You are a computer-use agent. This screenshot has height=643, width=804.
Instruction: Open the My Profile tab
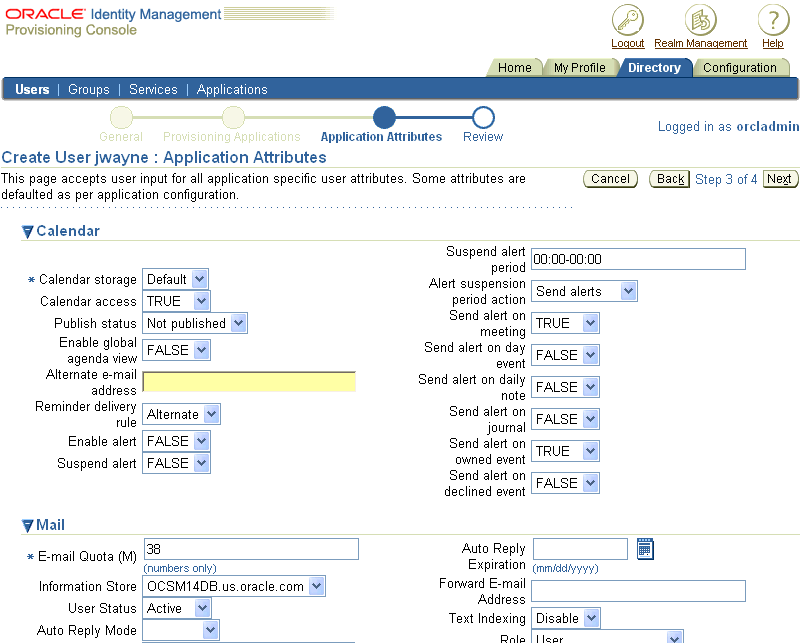pyautogui.click(x=579, y=68)
